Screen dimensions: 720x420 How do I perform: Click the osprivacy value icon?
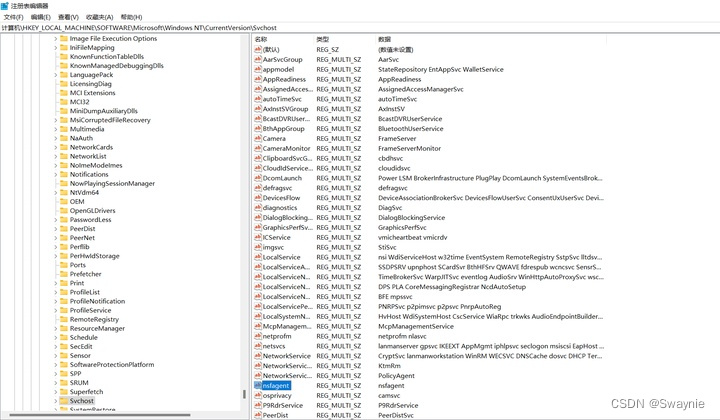pyautogui.click(x=258, y=395)
